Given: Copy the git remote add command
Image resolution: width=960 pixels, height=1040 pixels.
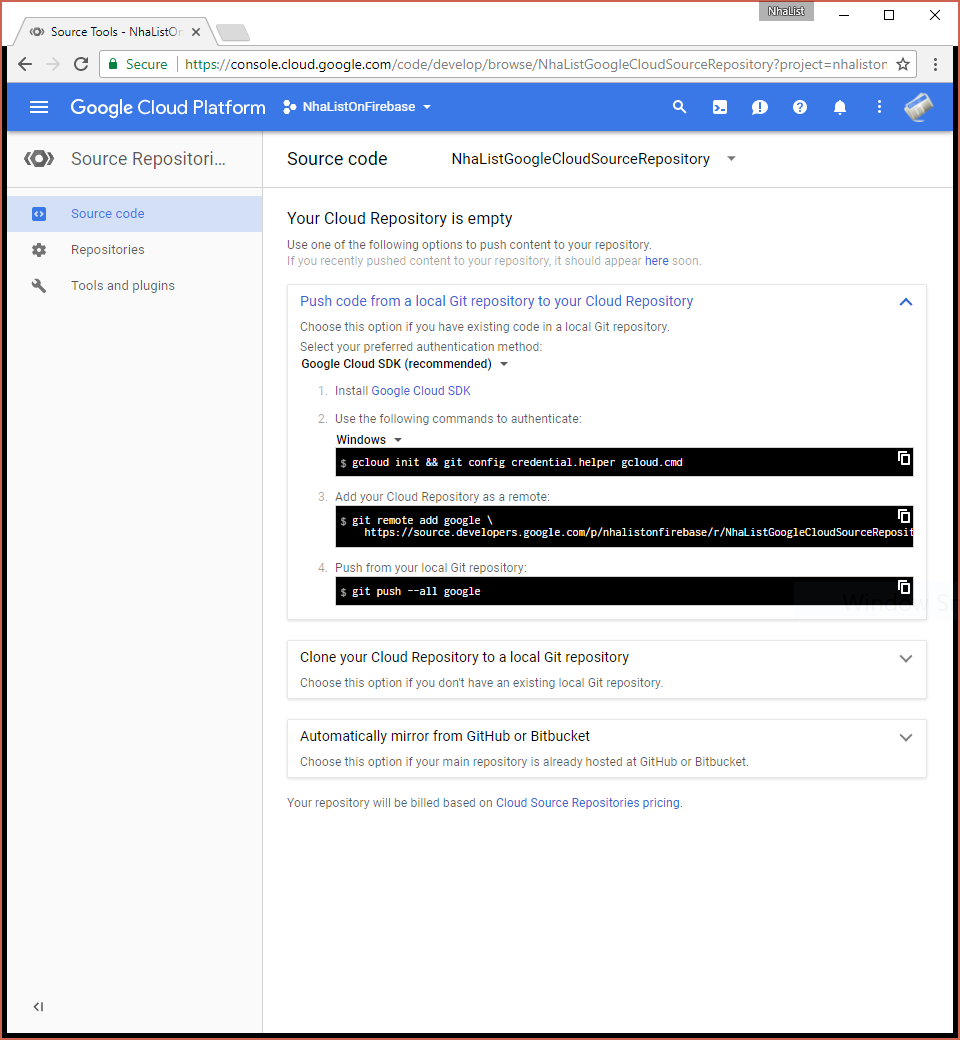Looking at the screenshot, I should 904,515.
